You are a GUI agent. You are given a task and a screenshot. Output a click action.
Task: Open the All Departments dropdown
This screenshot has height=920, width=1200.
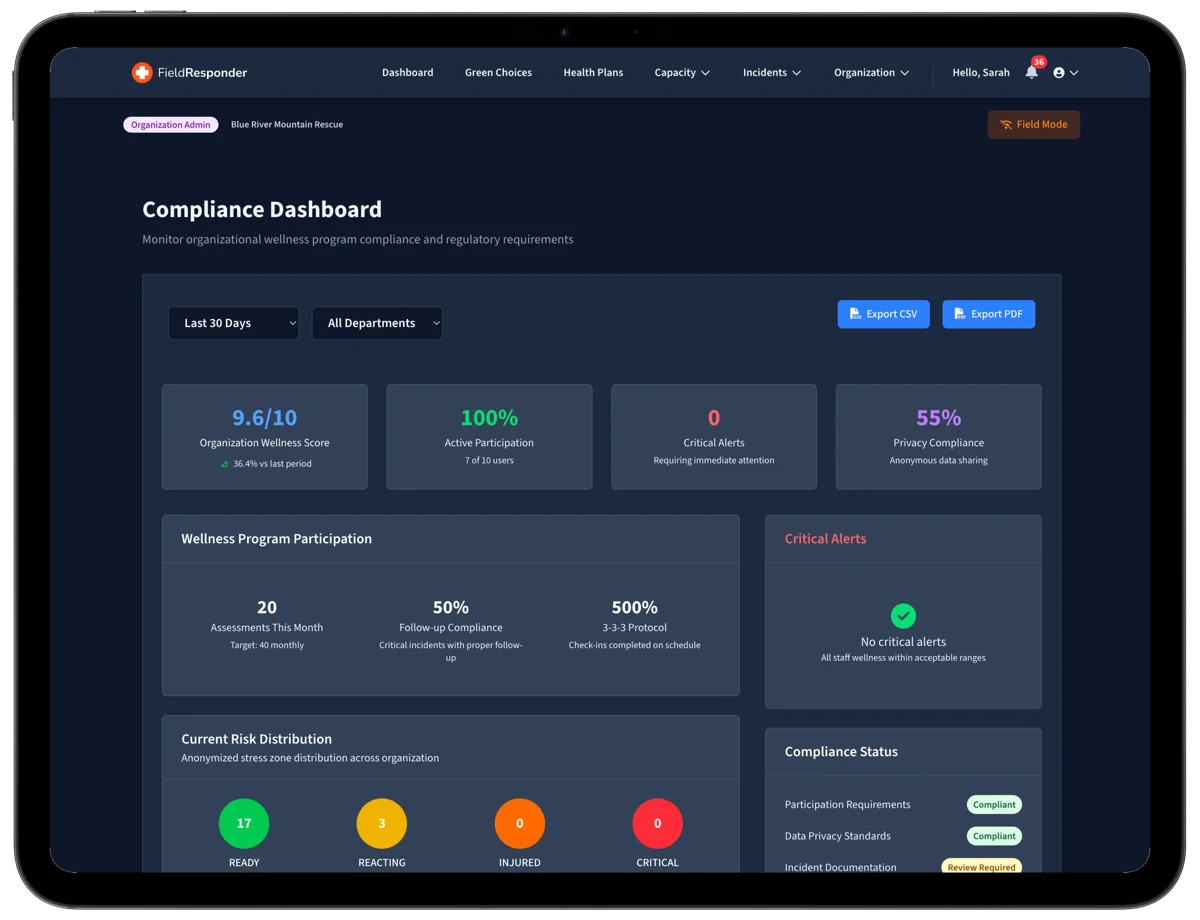[377, 323]
